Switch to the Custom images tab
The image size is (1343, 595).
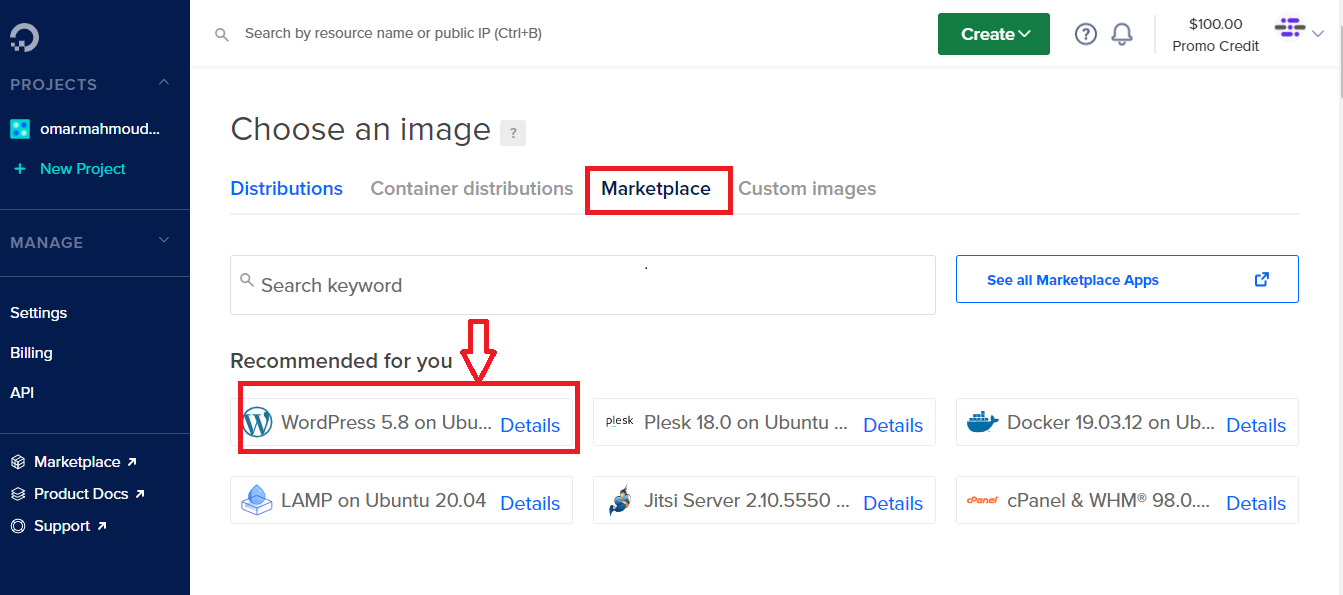[807, 189]
